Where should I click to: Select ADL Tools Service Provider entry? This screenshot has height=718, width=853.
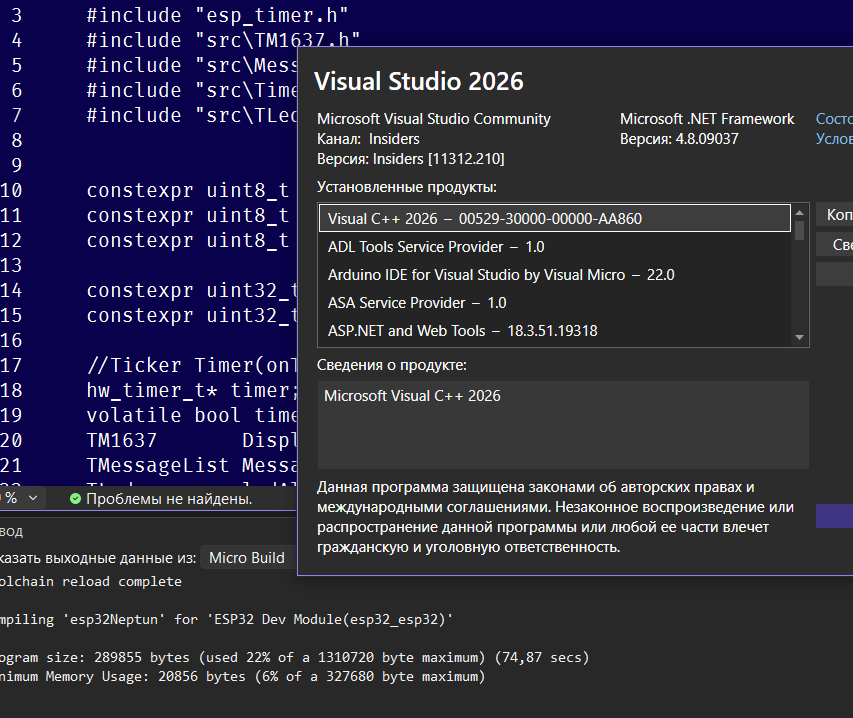pyautogui.click(x=436, y=246)
